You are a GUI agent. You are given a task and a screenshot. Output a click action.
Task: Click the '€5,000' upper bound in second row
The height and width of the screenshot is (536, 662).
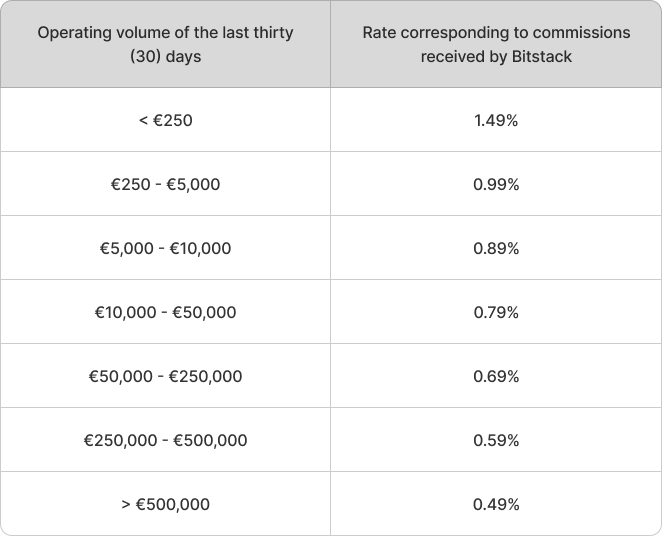(x=193, y=184)
